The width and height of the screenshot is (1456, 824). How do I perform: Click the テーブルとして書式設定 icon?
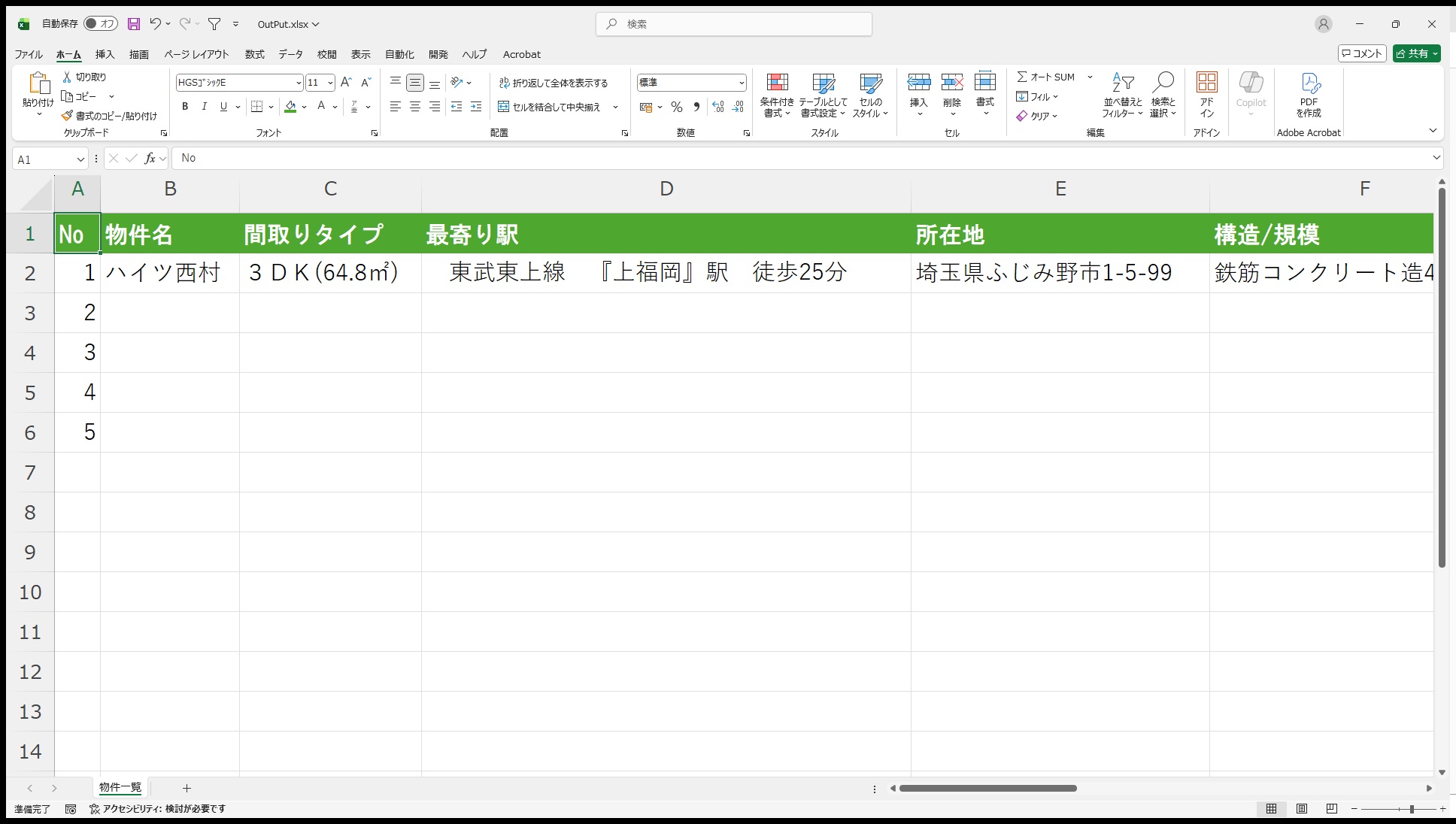pyautogui.click(x=823, y=95)
